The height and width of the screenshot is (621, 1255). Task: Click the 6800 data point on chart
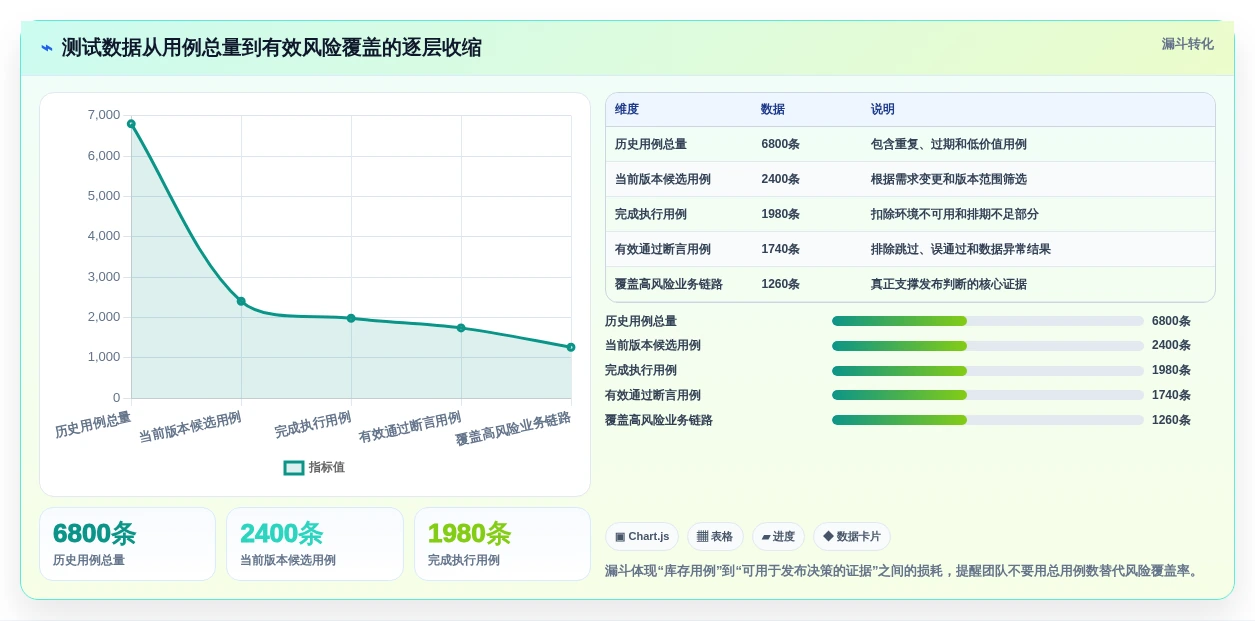point(131,124)
